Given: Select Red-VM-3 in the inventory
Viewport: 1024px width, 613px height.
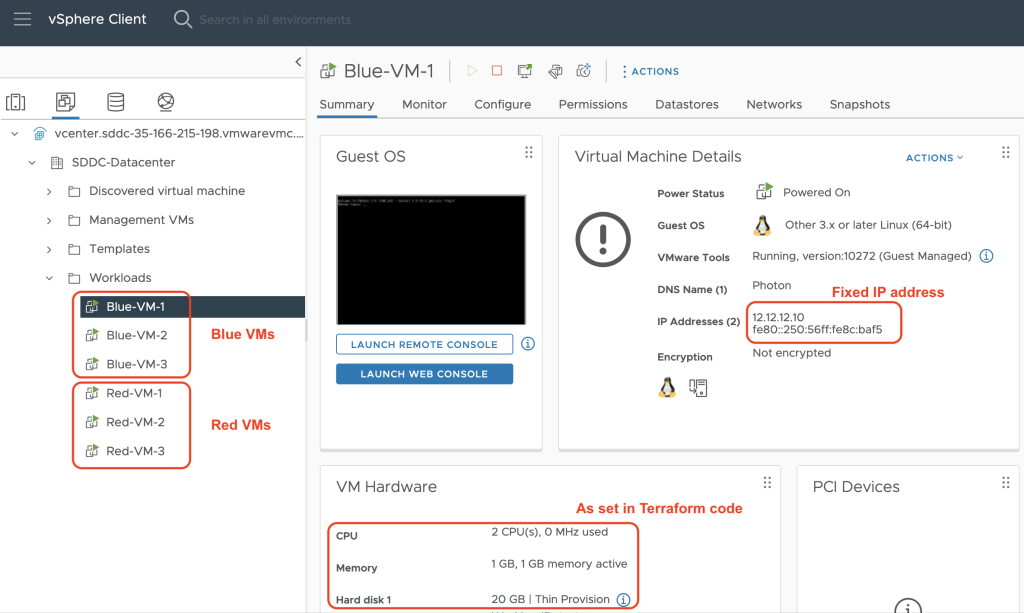Looking at the screenshot, I should click(x=135, y=451).
